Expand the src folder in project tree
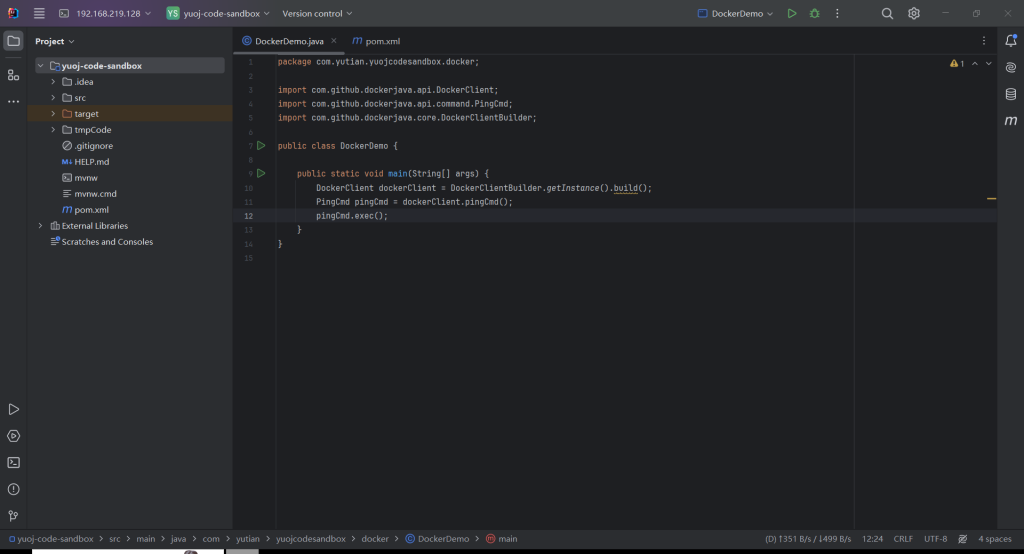Screen dimensions: 1024x554 coord(53,98)
